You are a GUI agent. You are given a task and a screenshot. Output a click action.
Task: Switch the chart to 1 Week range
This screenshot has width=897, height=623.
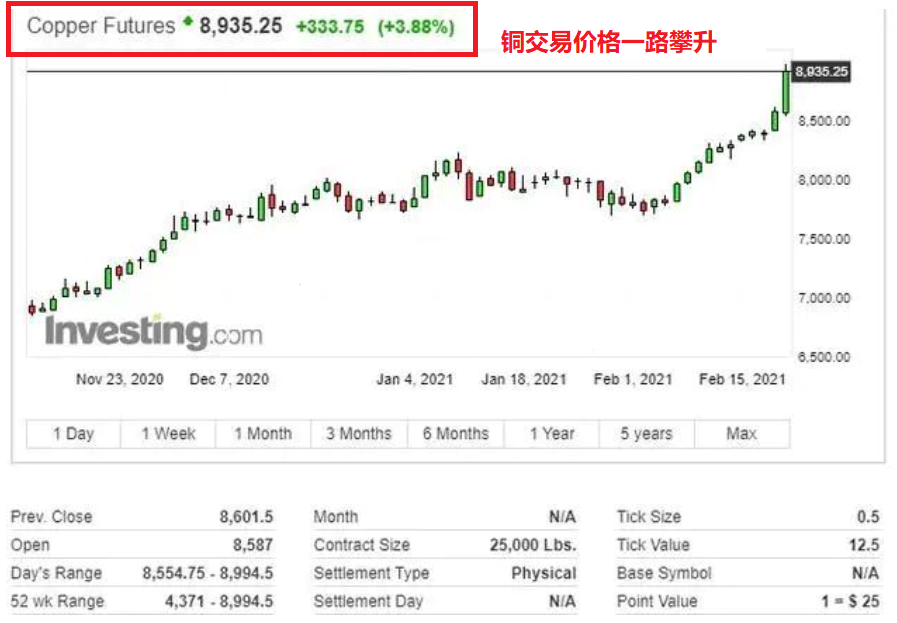(168, 434)
